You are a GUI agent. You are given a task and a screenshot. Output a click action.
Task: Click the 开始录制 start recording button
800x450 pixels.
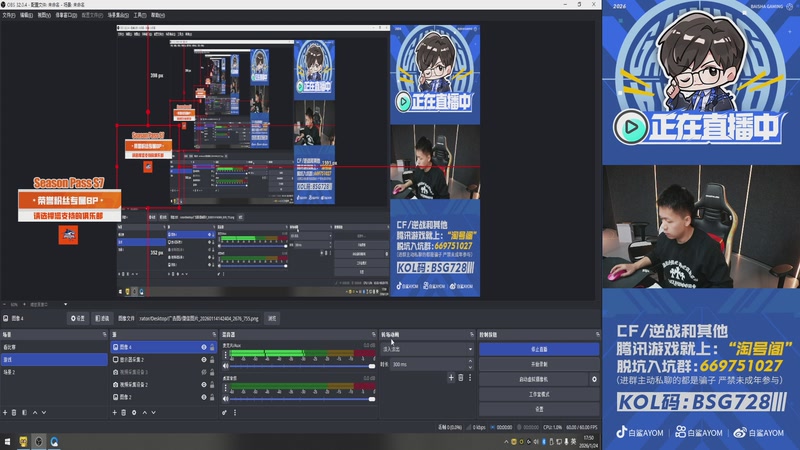539,364
